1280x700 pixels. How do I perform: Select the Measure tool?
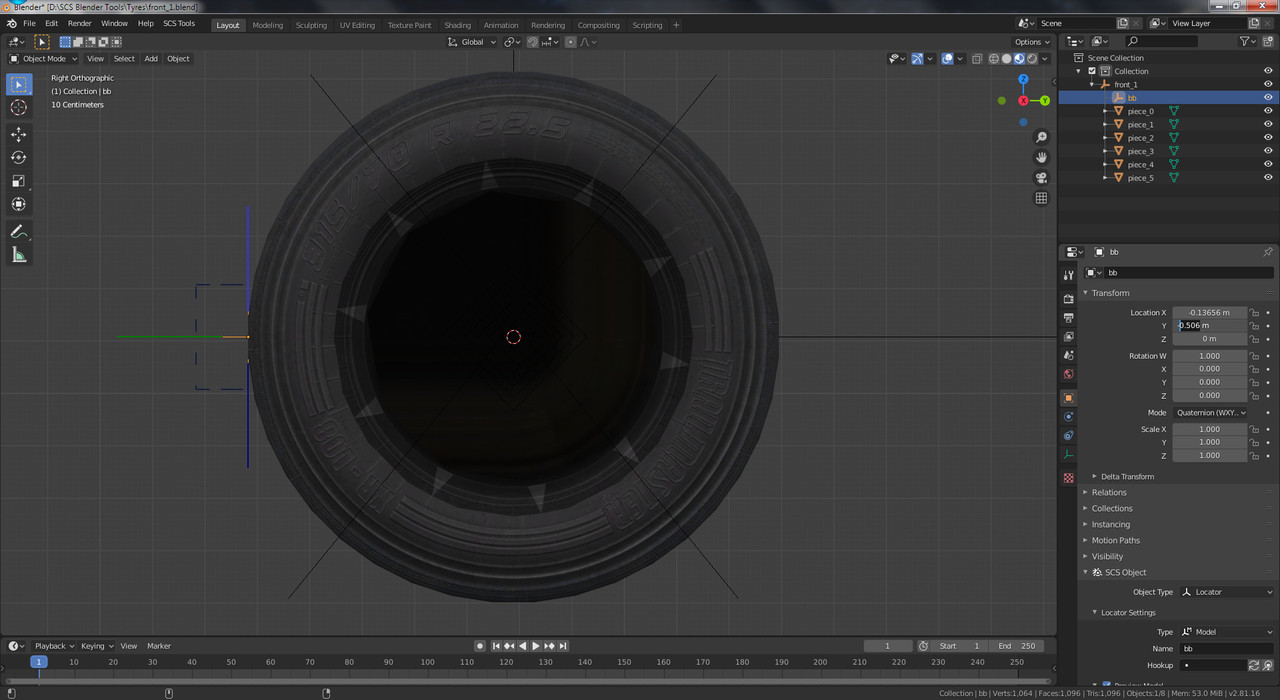pos(18,255)
